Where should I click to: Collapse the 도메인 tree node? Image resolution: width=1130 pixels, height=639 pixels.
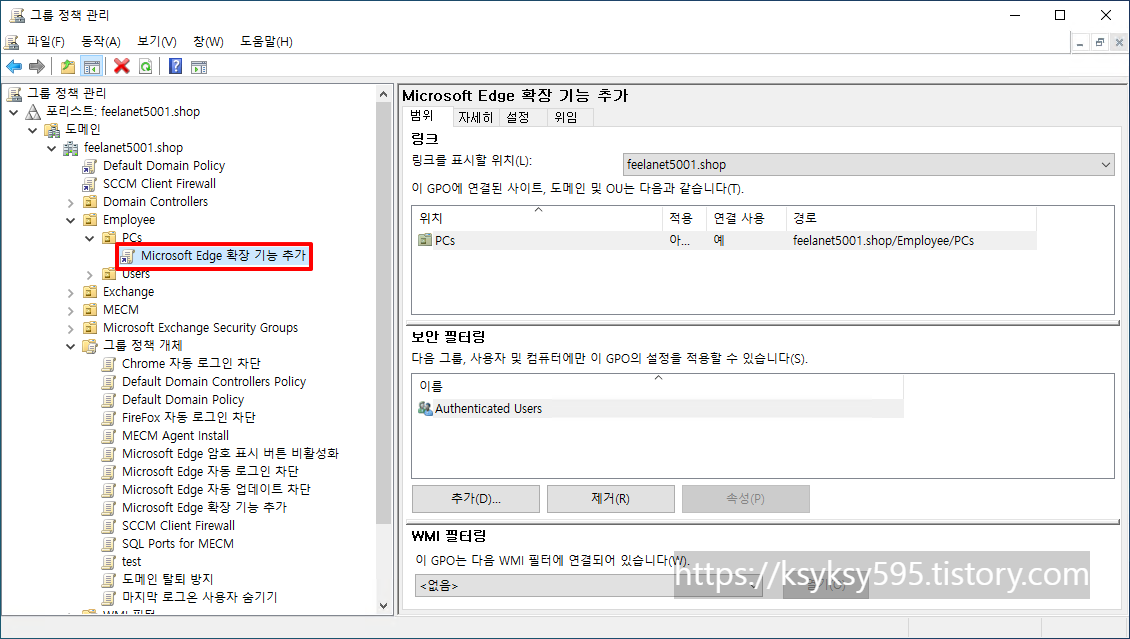[32, 130]
